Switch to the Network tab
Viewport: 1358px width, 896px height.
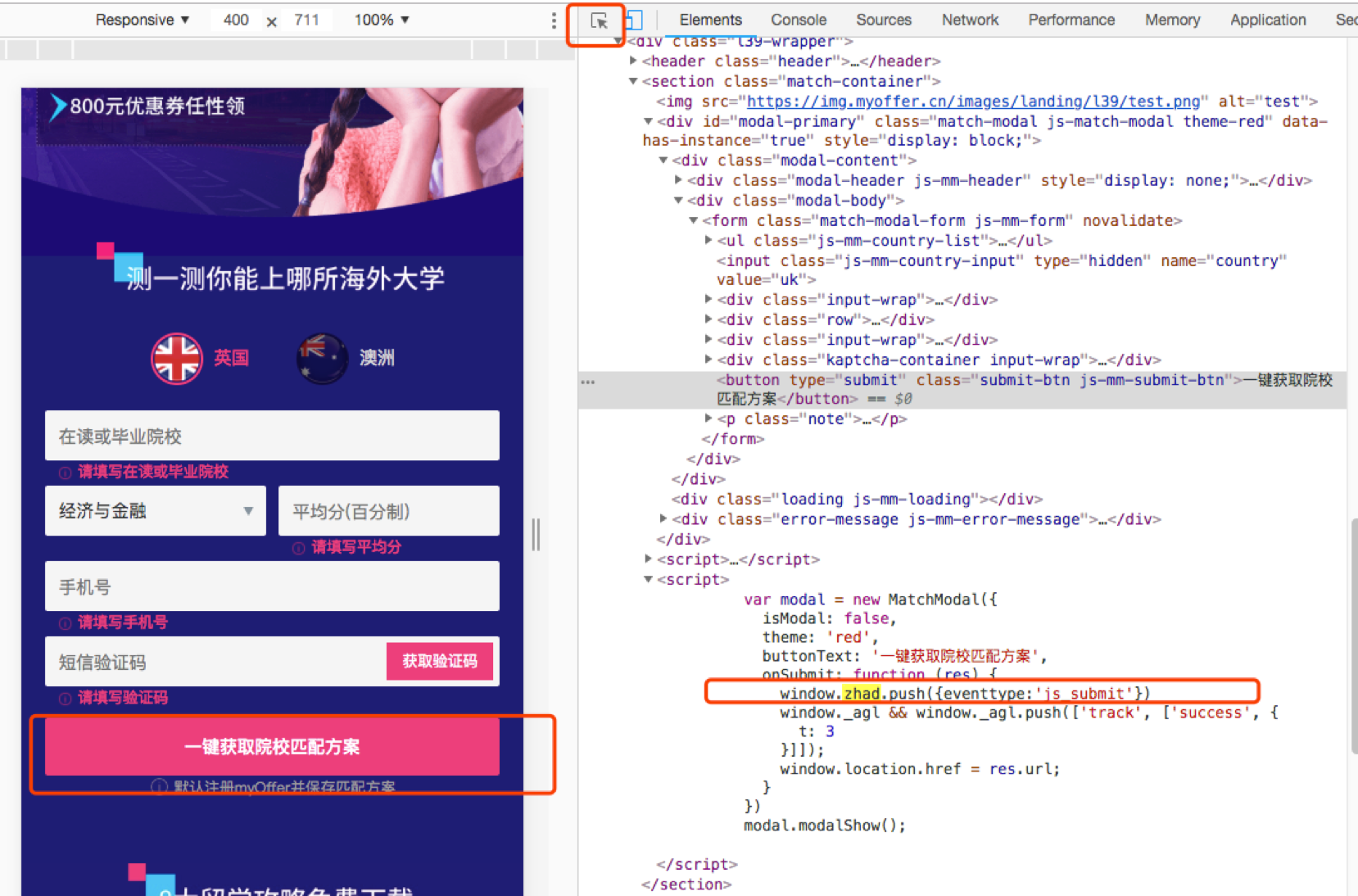click(x=970, y=20)
